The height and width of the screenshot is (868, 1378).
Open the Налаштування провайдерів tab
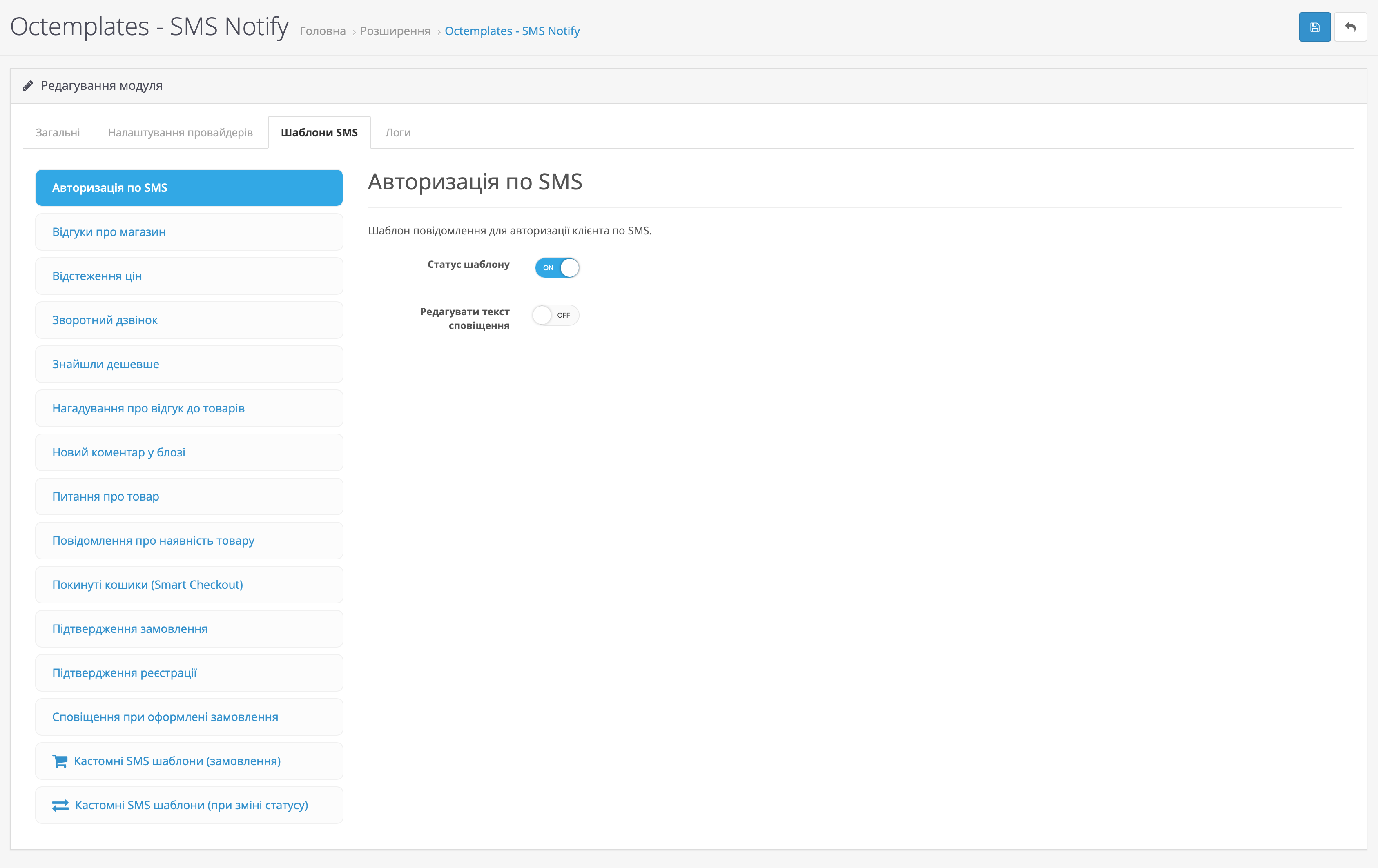click(180, 133)
